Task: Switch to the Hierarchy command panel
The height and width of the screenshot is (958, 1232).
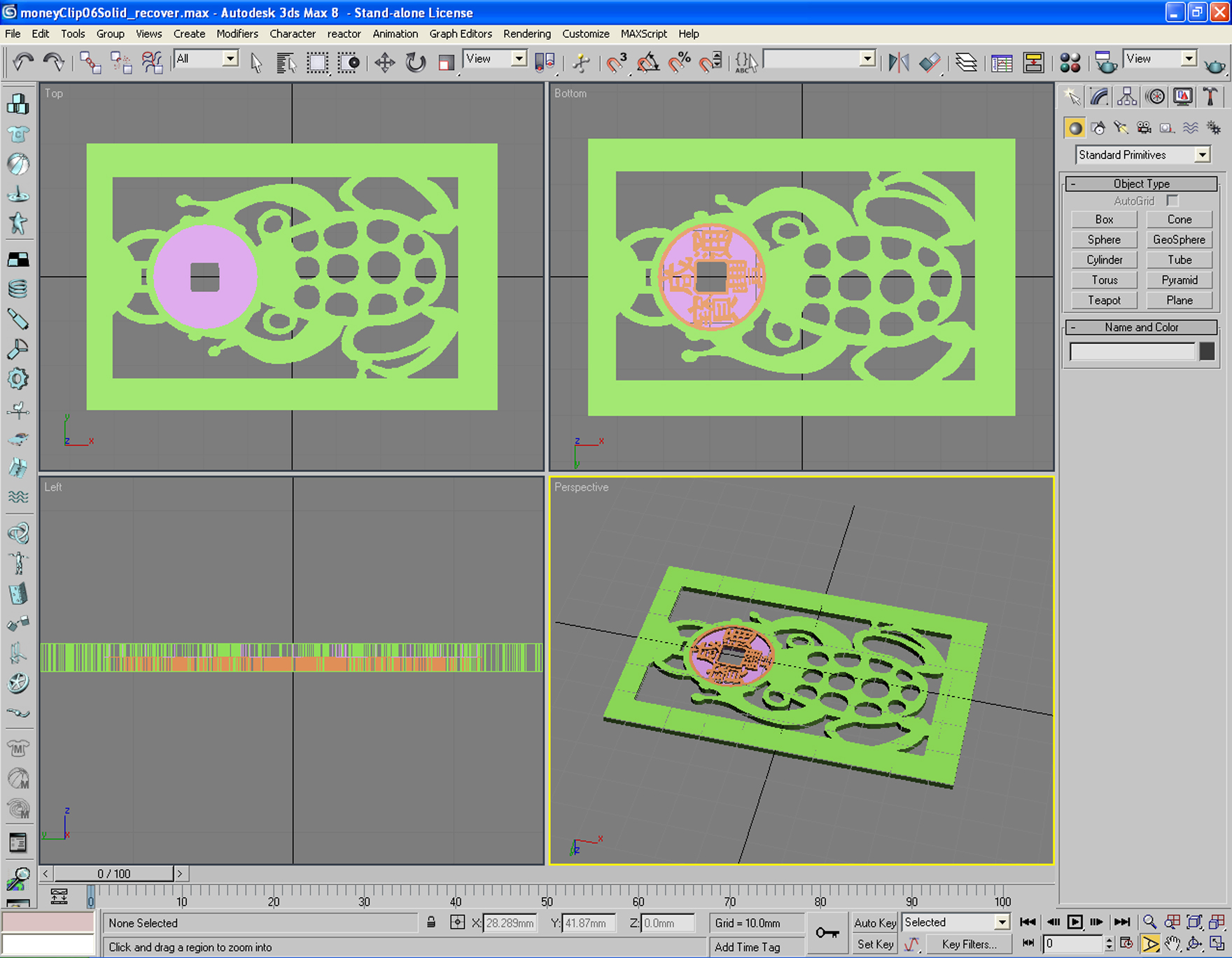Action: (x=1127, y=97)
